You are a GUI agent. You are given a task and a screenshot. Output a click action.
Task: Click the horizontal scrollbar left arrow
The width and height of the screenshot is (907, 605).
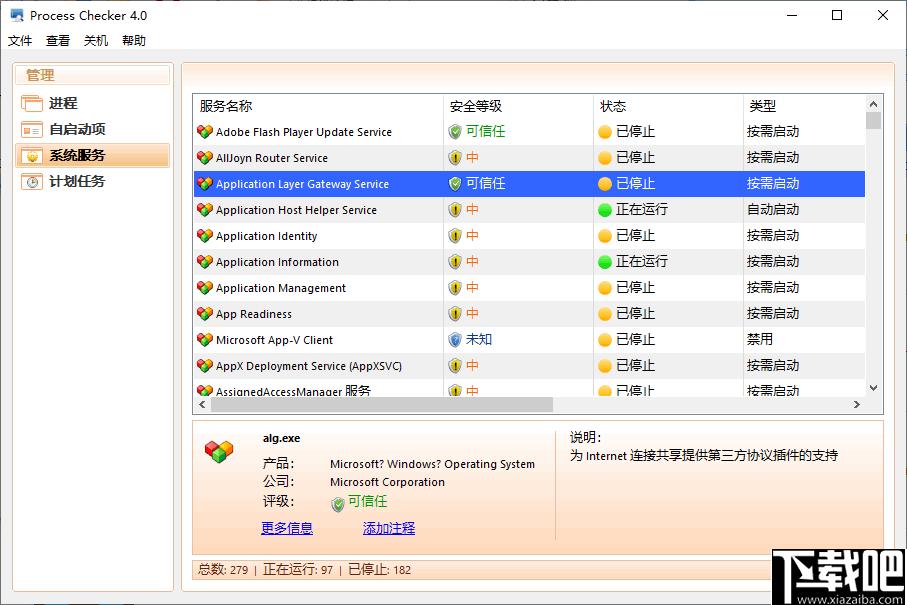(202, 405)
